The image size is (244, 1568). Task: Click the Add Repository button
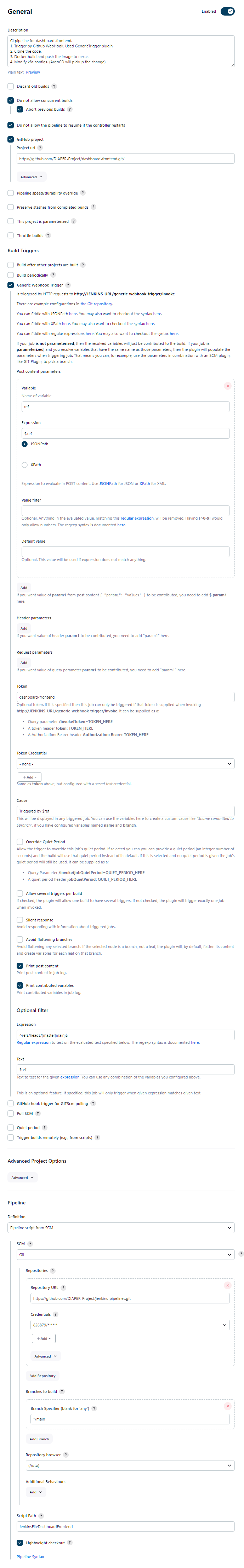42,1376
